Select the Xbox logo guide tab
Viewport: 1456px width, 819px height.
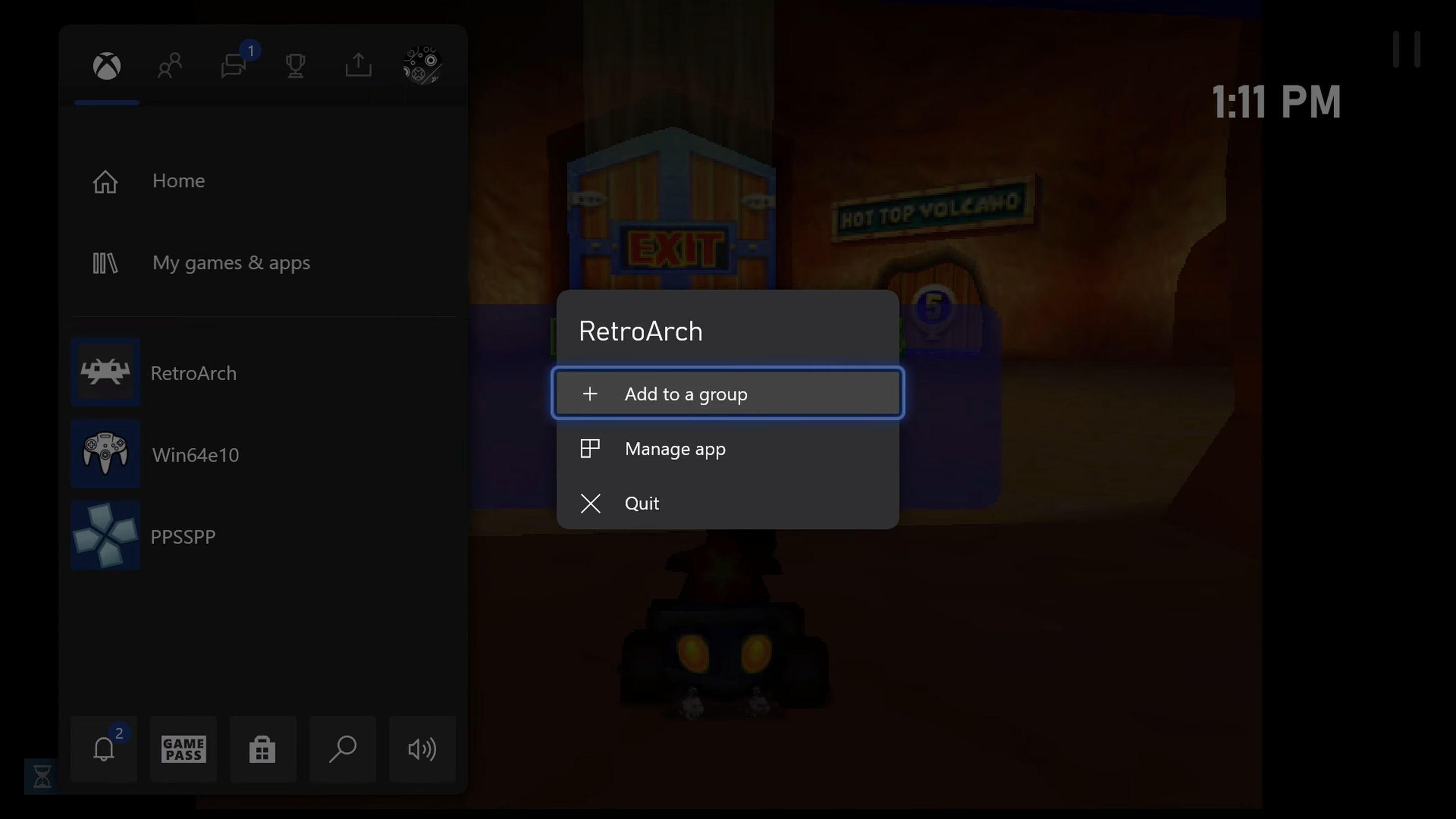coord(106,66)
